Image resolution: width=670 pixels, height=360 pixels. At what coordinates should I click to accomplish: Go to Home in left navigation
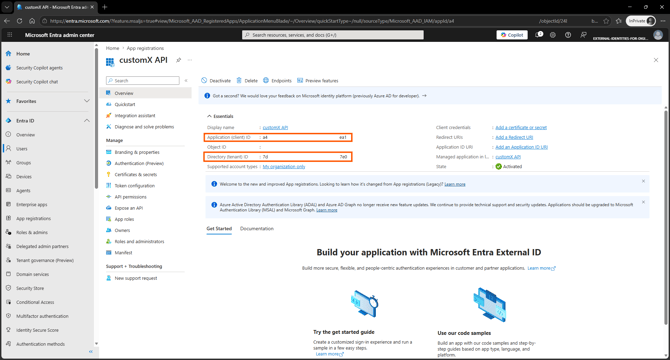[23, 54]
